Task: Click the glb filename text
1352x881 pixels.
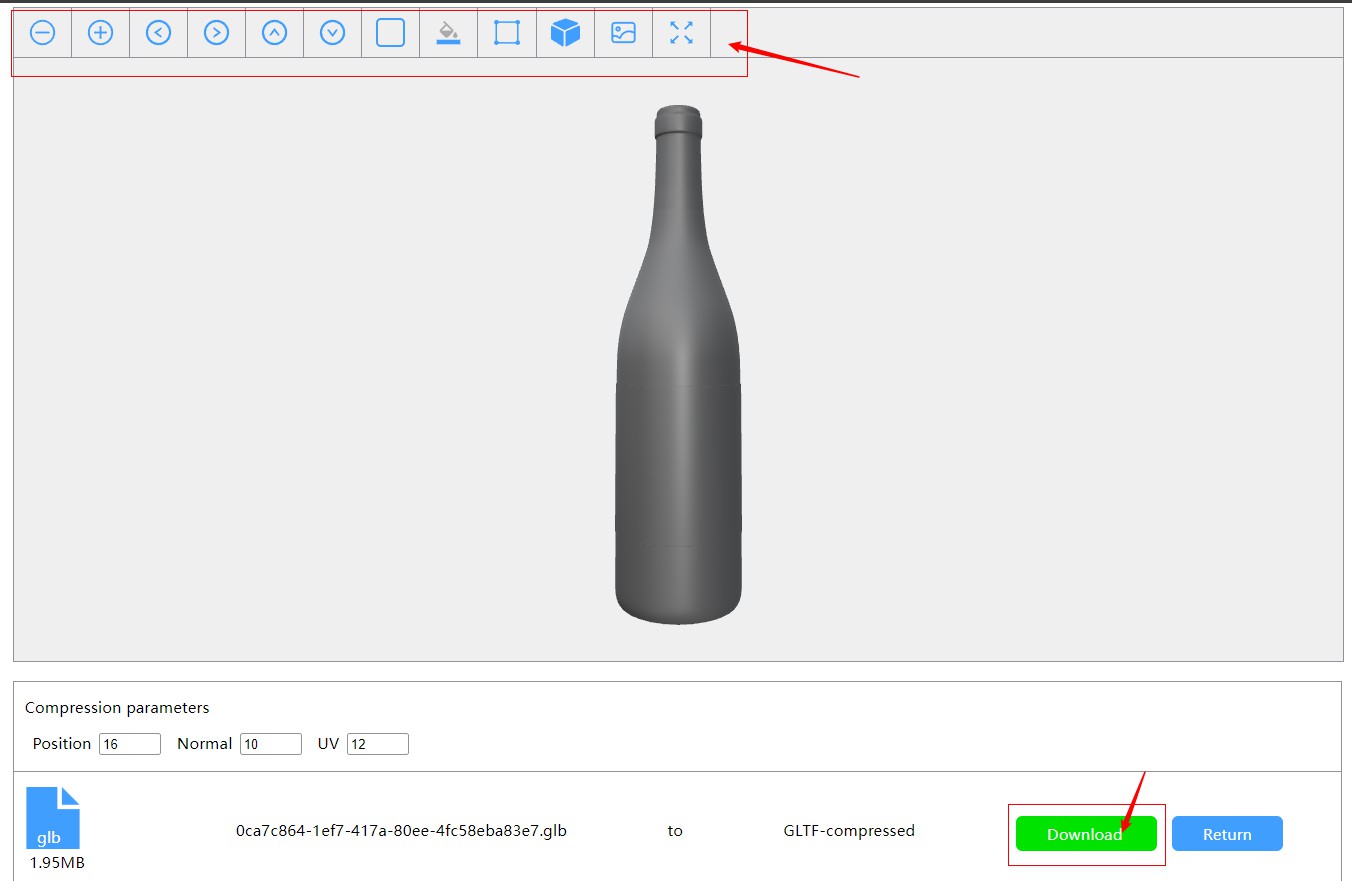Action: pos(401,831)
